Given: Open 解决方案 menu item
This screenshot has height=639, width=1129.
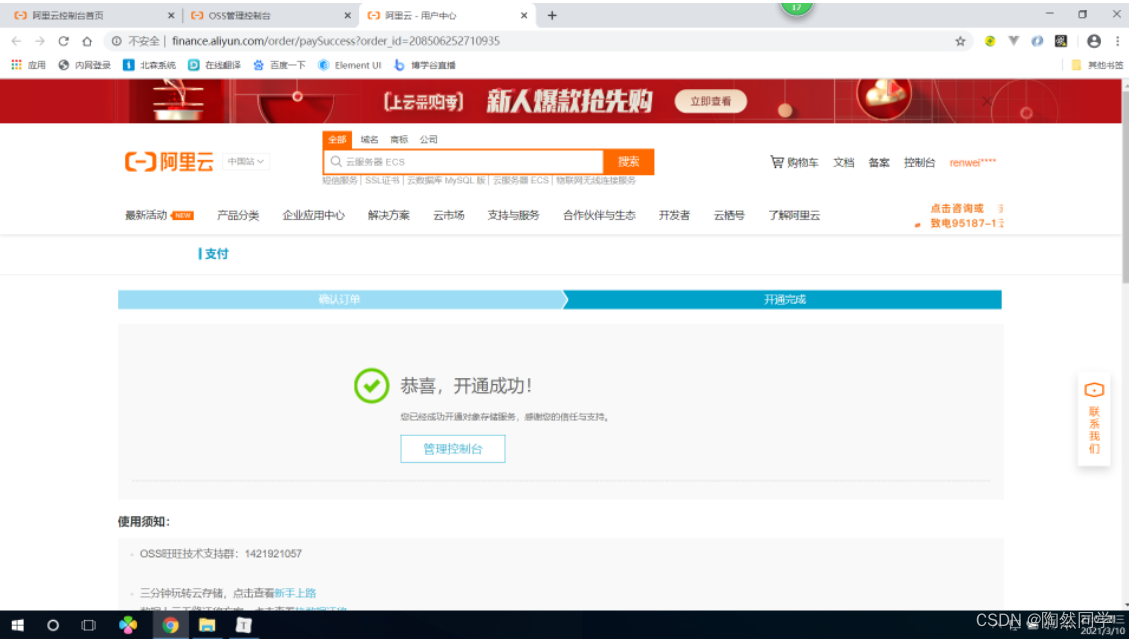Looking at the screenshot, I should point(388,215).
